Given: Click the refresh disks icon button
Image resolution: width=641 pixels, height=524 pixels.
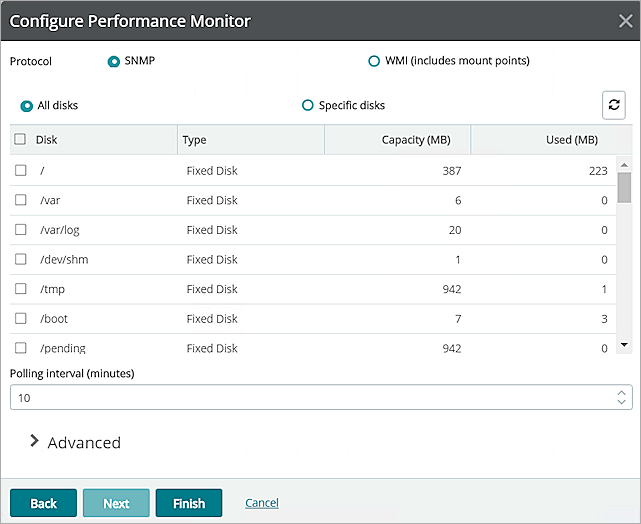Looking at the screenshot, I should coord(614,105).
